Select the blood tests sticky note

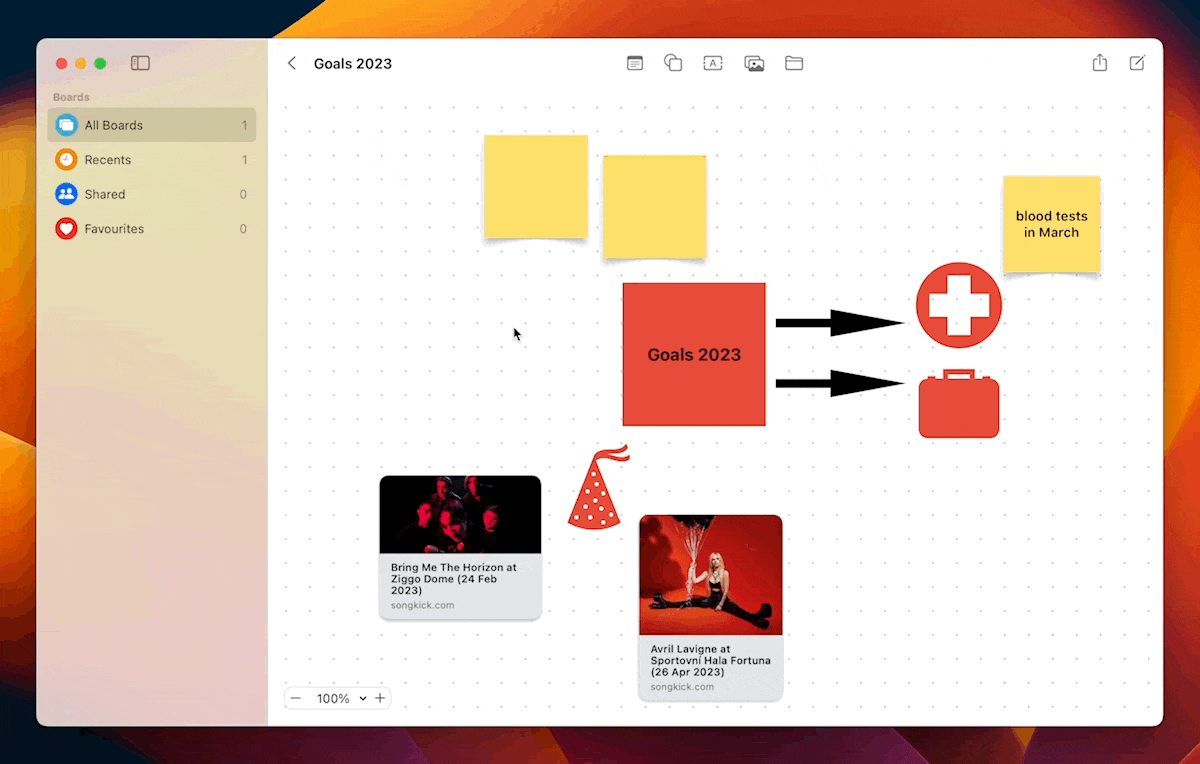1051,224
